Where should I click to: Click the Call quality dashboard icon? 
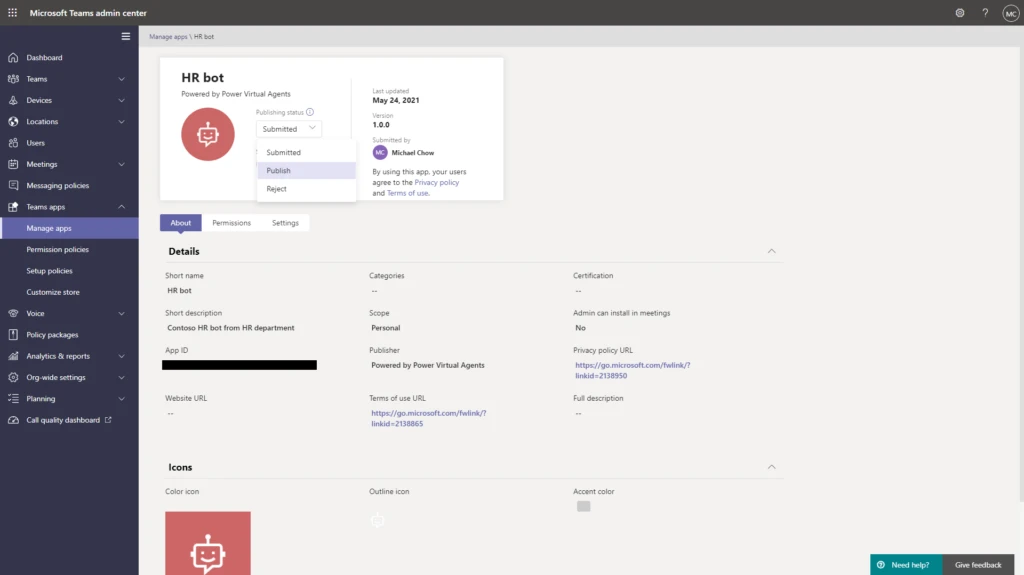(13, 420)
